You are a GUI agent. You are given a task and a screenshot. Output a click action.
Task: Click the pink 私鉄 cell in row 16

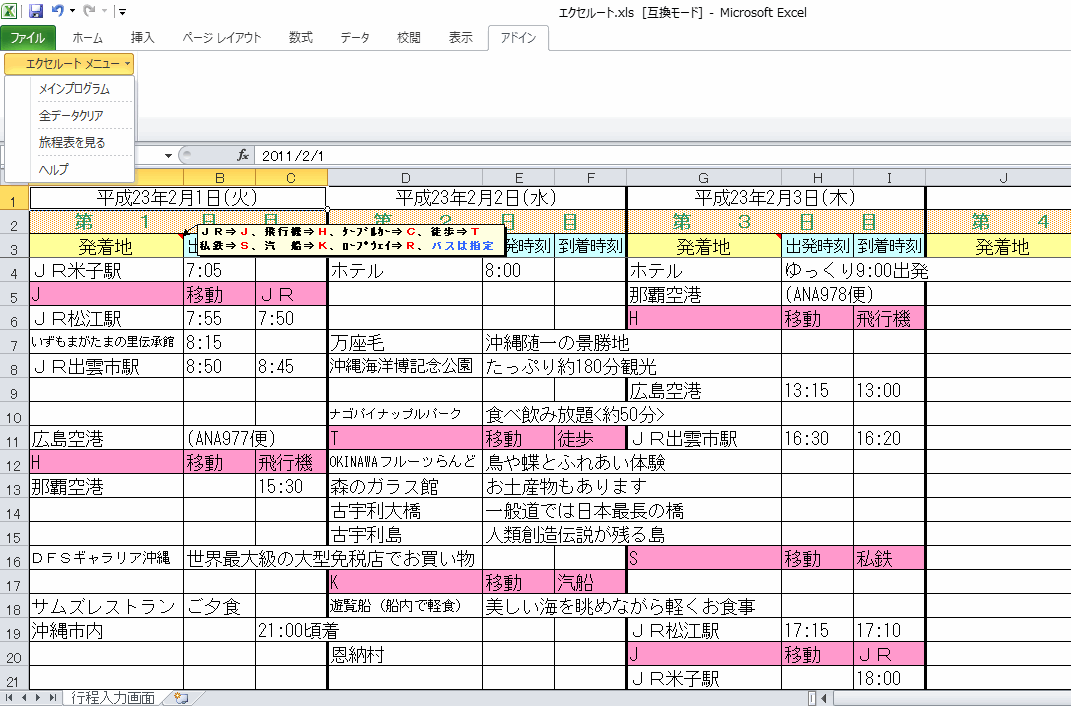click(889, 558)
